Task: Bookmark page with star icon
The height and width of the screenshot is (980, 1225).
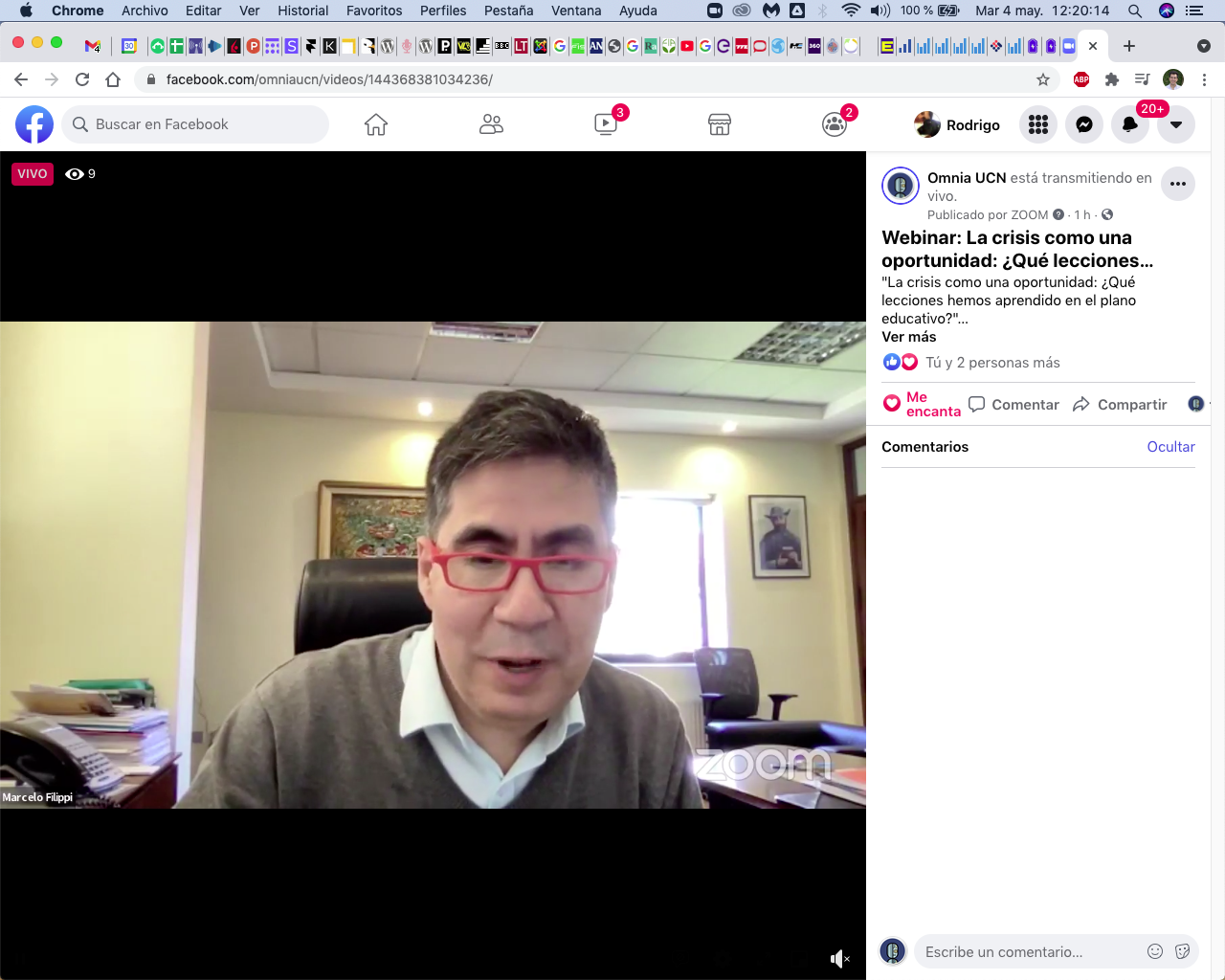Action: pyautogui.click(x=1043, y=79)
